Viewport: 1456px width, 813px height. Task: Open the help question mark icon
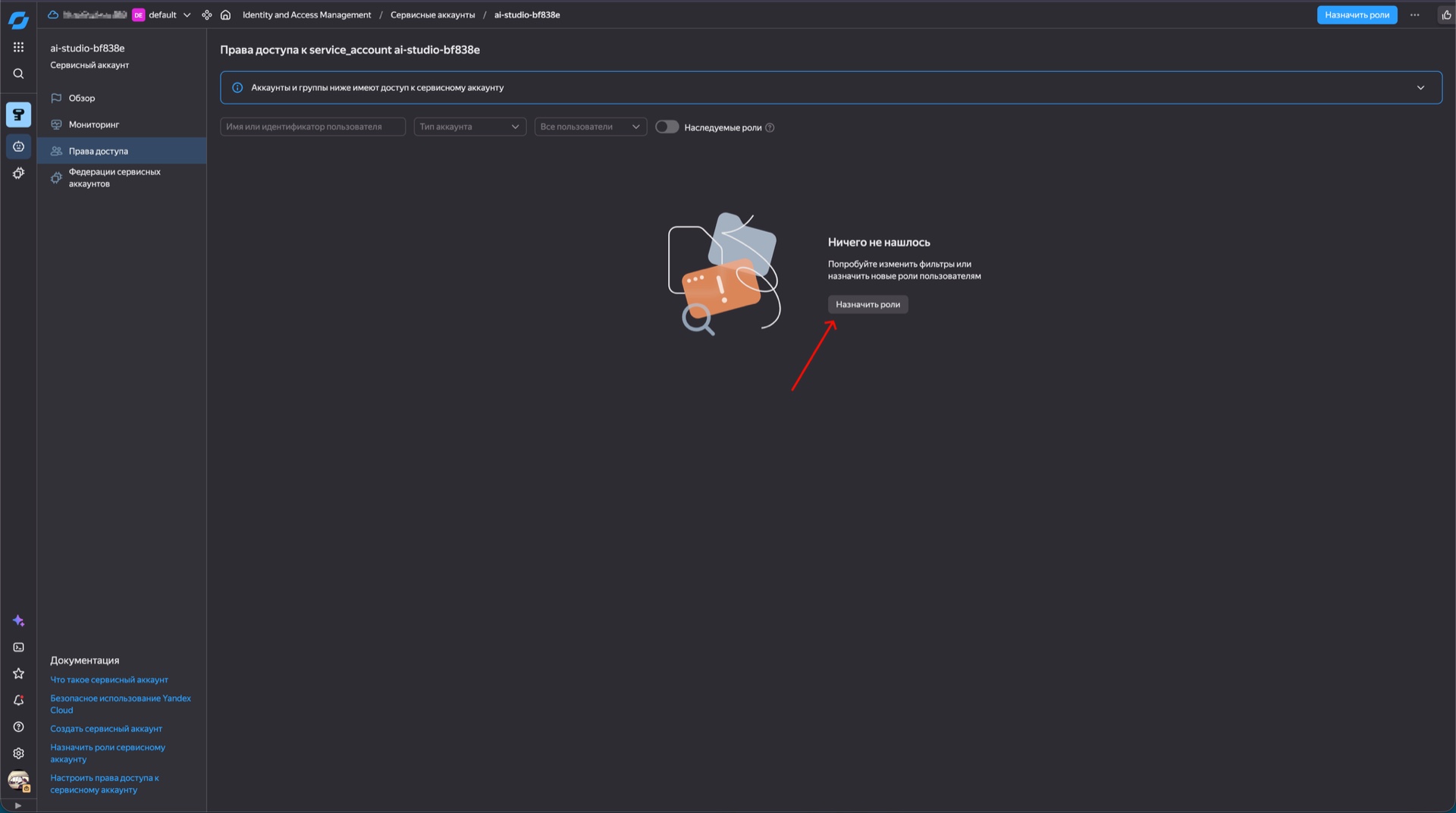point(18,727)
